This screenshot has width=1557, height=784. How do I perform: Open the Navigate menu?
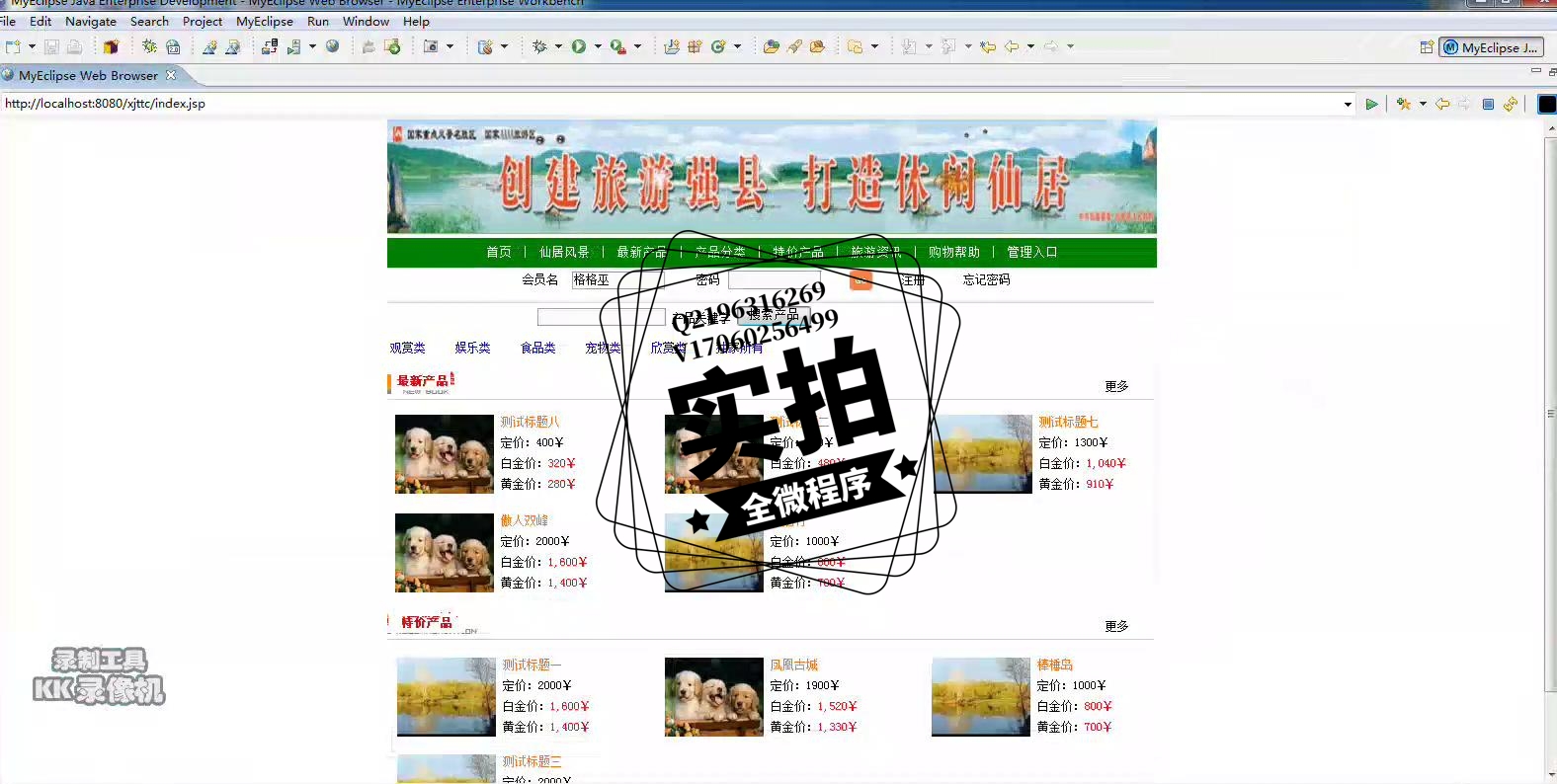pyautogui.click(x=91, y=21)
